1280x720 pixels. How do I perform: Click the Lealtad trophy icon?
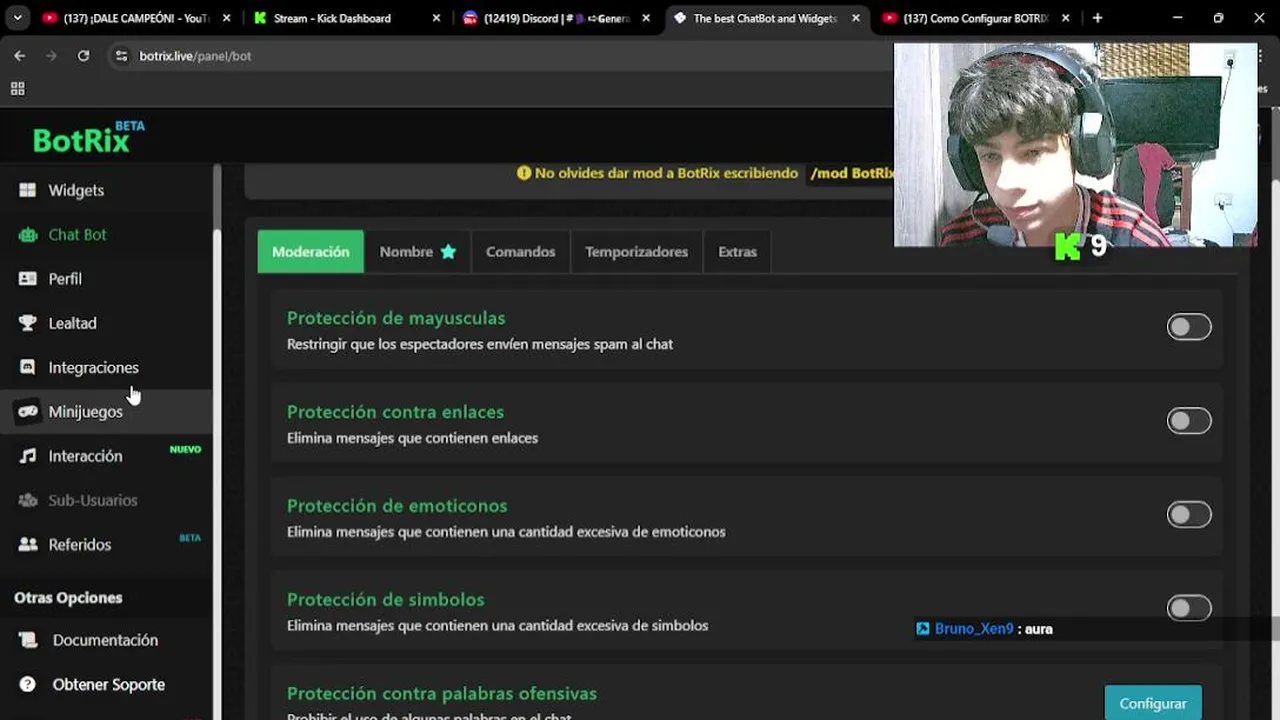click(x=28, y=323)
